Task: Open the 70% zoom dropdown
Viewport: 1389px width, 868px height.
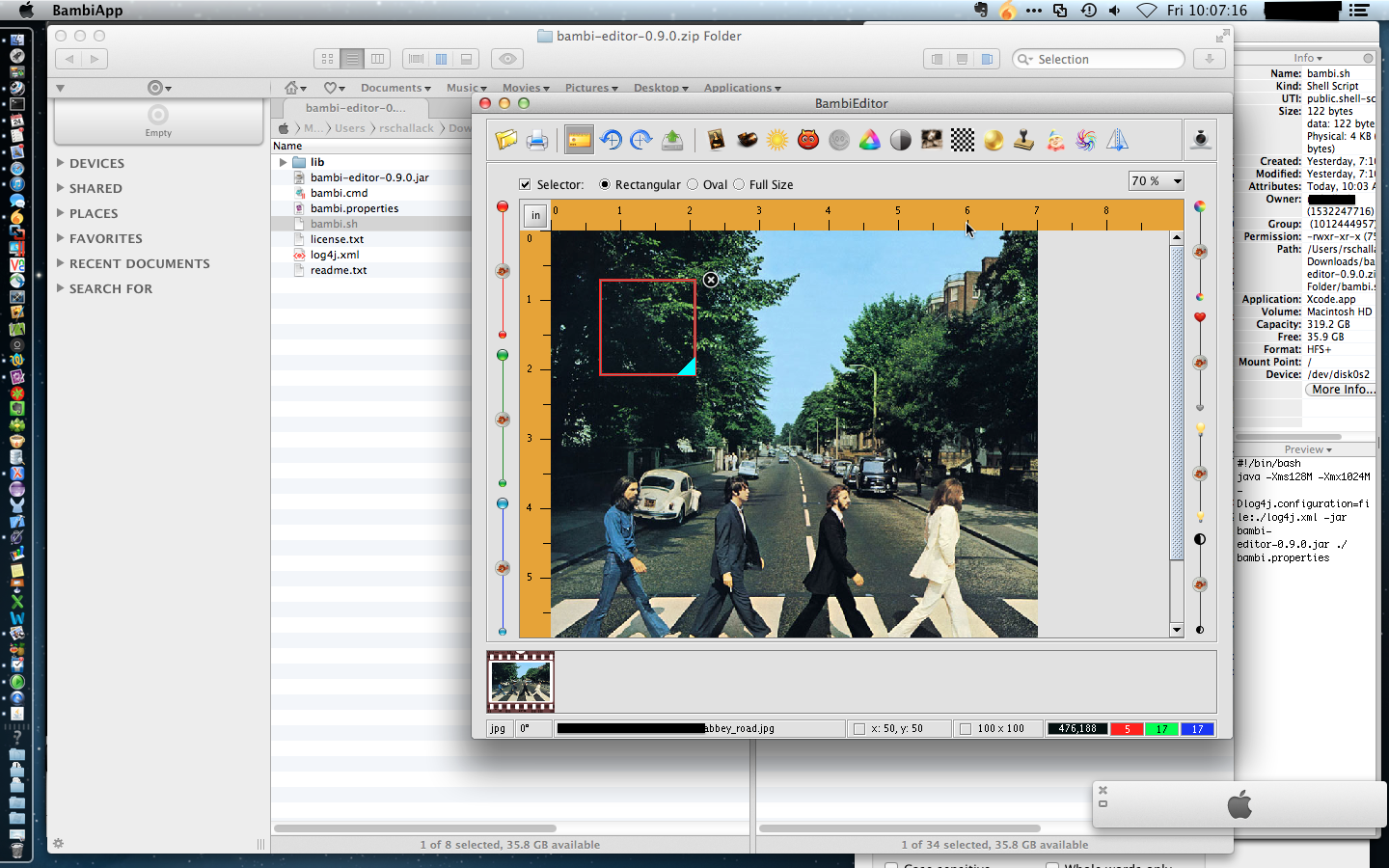Action: pyautogui.click(x=1156, y=180)
